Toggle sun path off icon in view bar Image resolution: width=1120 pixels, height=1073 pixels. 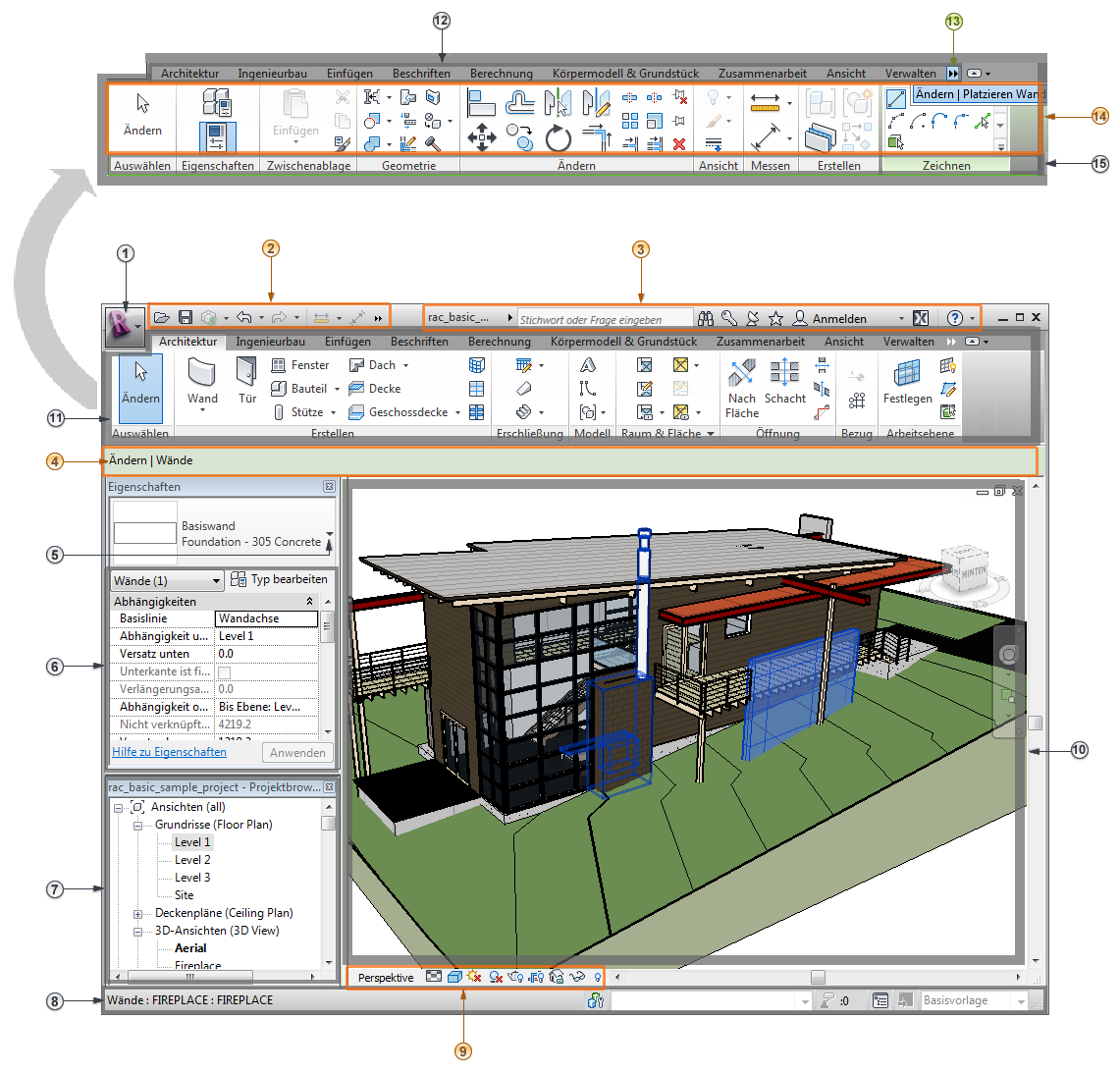point(474,977)
